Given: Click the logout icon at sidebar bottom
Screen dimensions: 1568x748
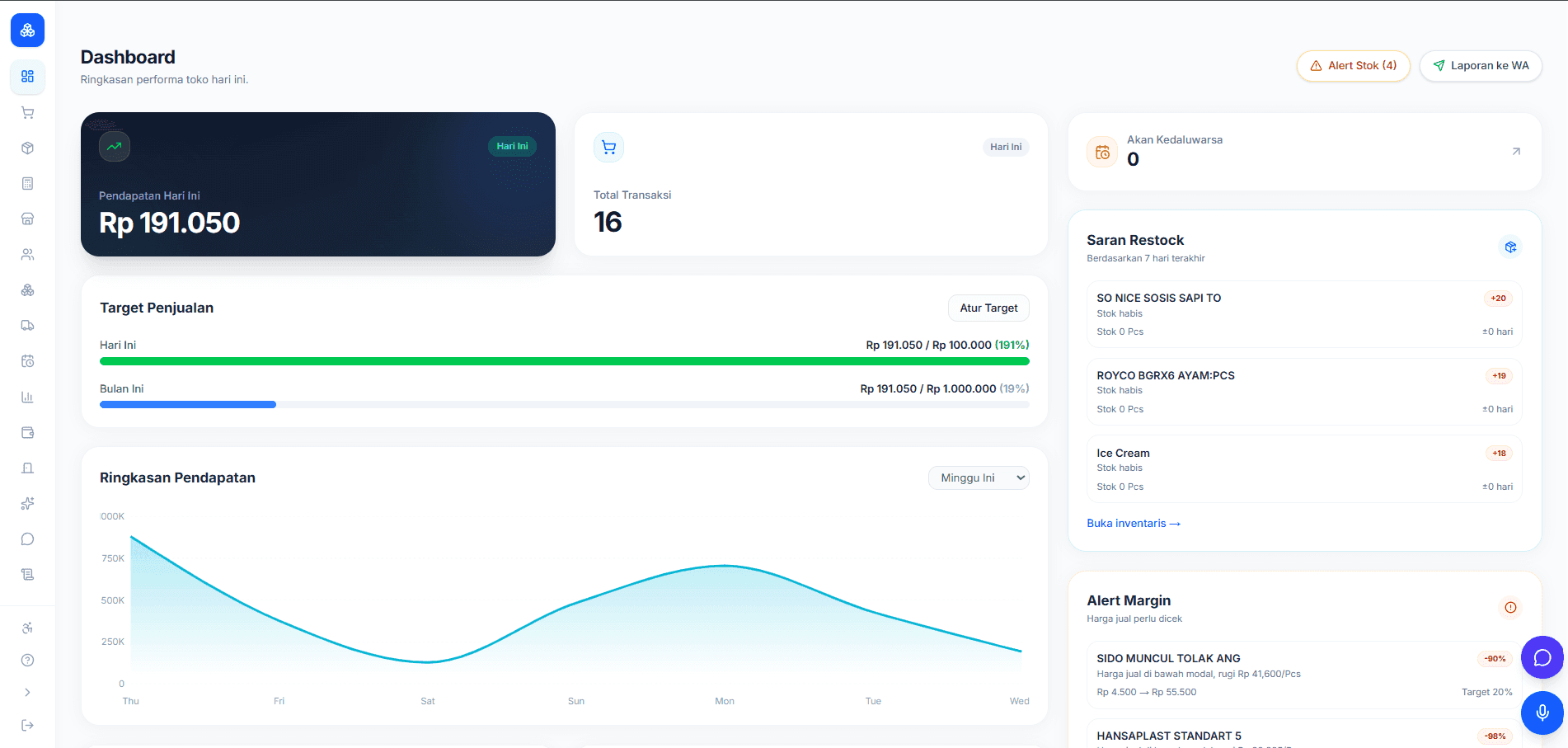Looking at the screenshot, I should coord(27,725).
